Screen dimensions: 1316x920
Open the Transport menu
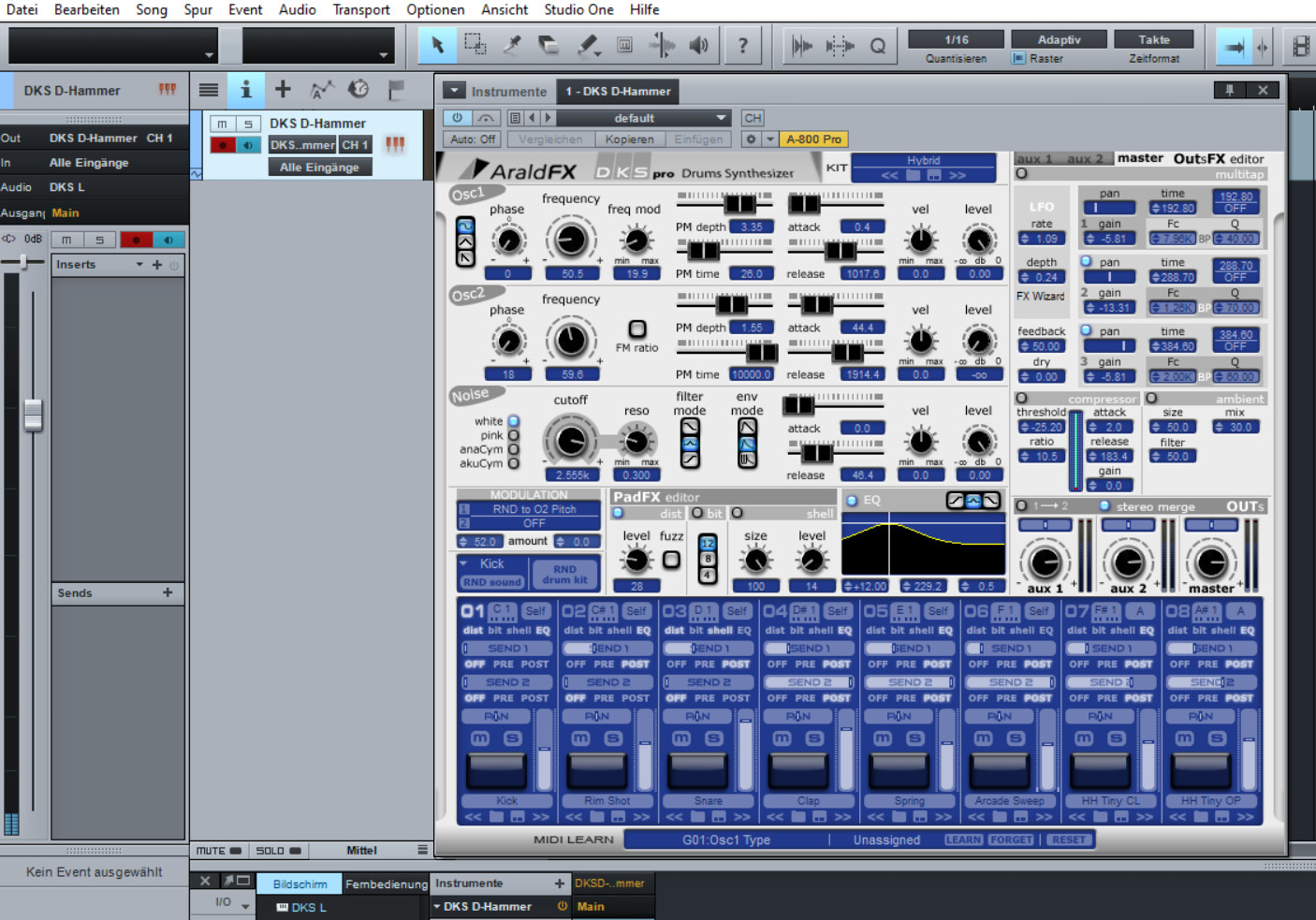tap(361, 9)
